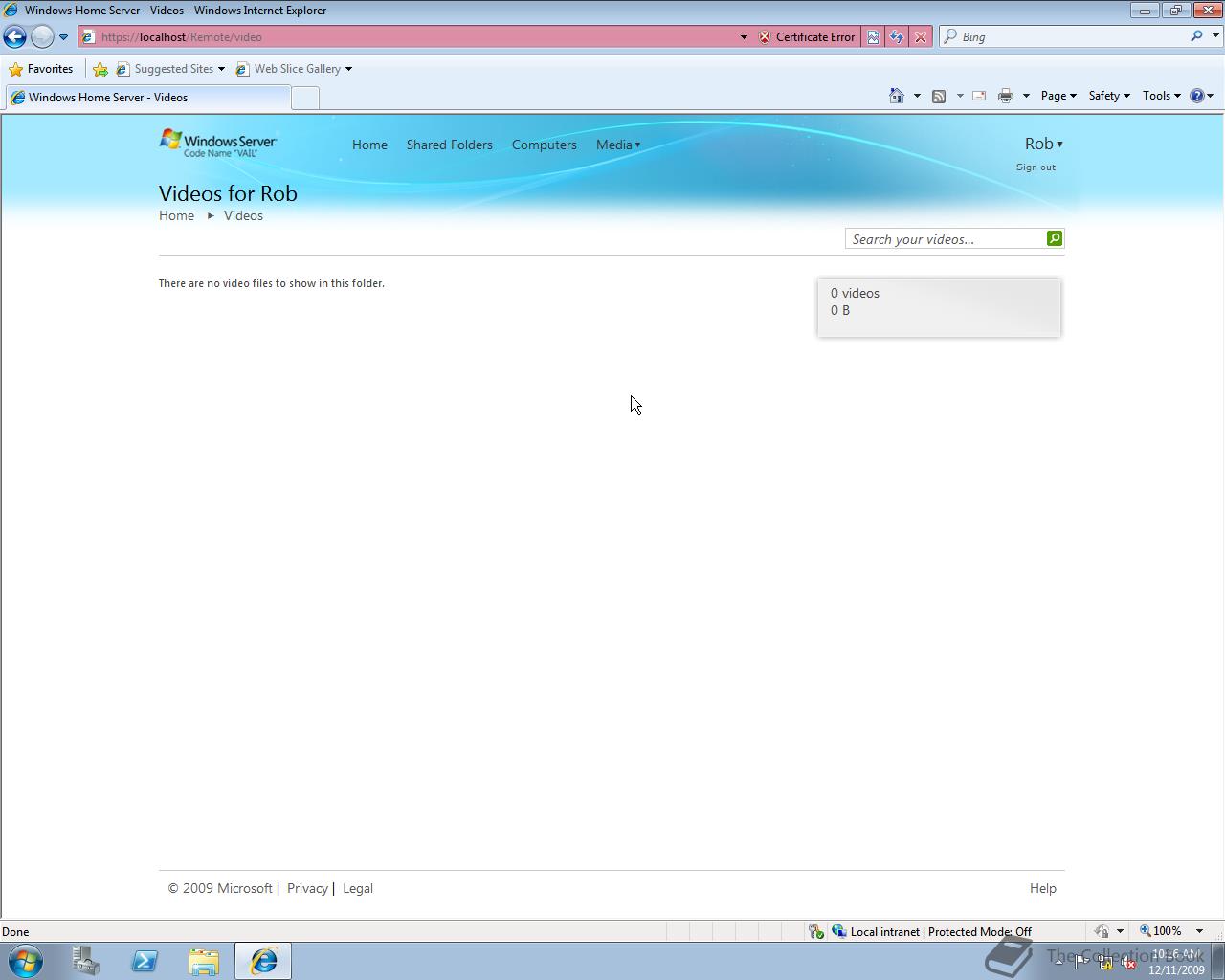This screenshot has height=980, width=1225.
Task: Open Server Manager from the taskbar
Action: [86, 961]
